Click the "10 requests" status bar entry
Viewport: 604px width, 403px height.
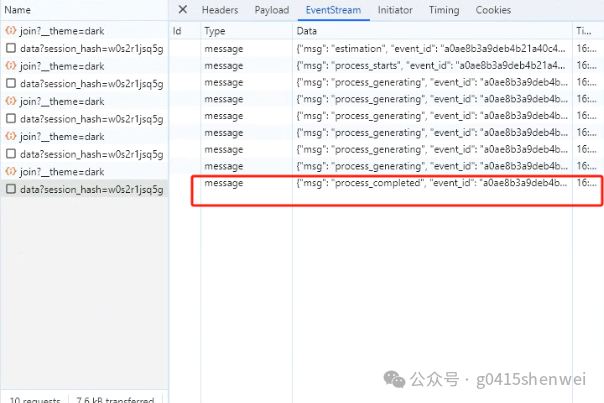pos(35,400)
